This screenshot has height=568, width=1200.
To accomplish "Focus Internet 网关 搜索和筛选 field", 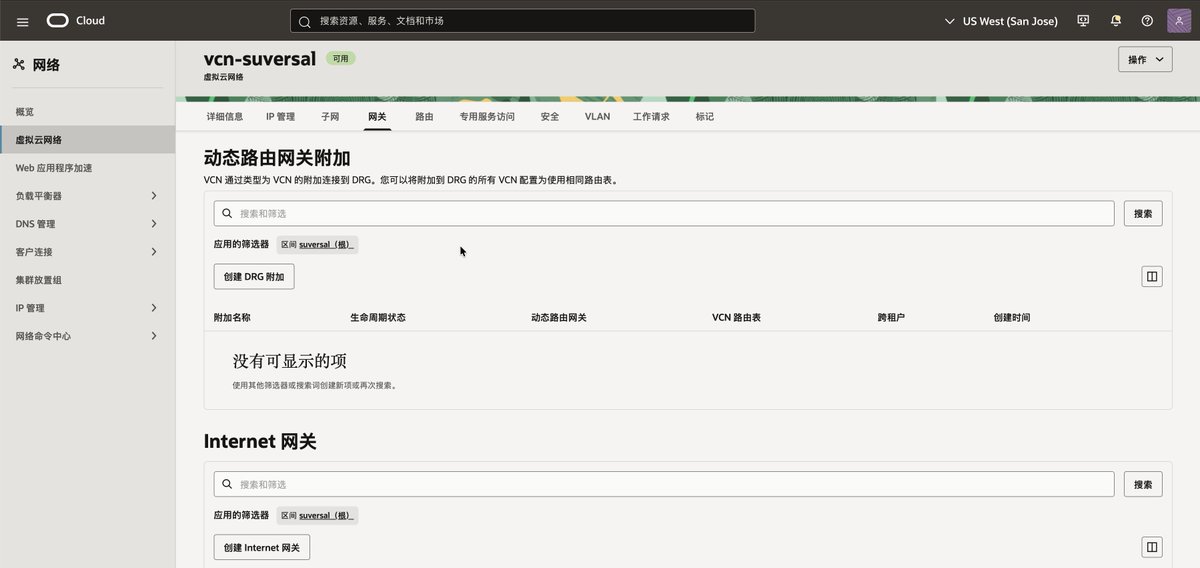I will [664, 484].
